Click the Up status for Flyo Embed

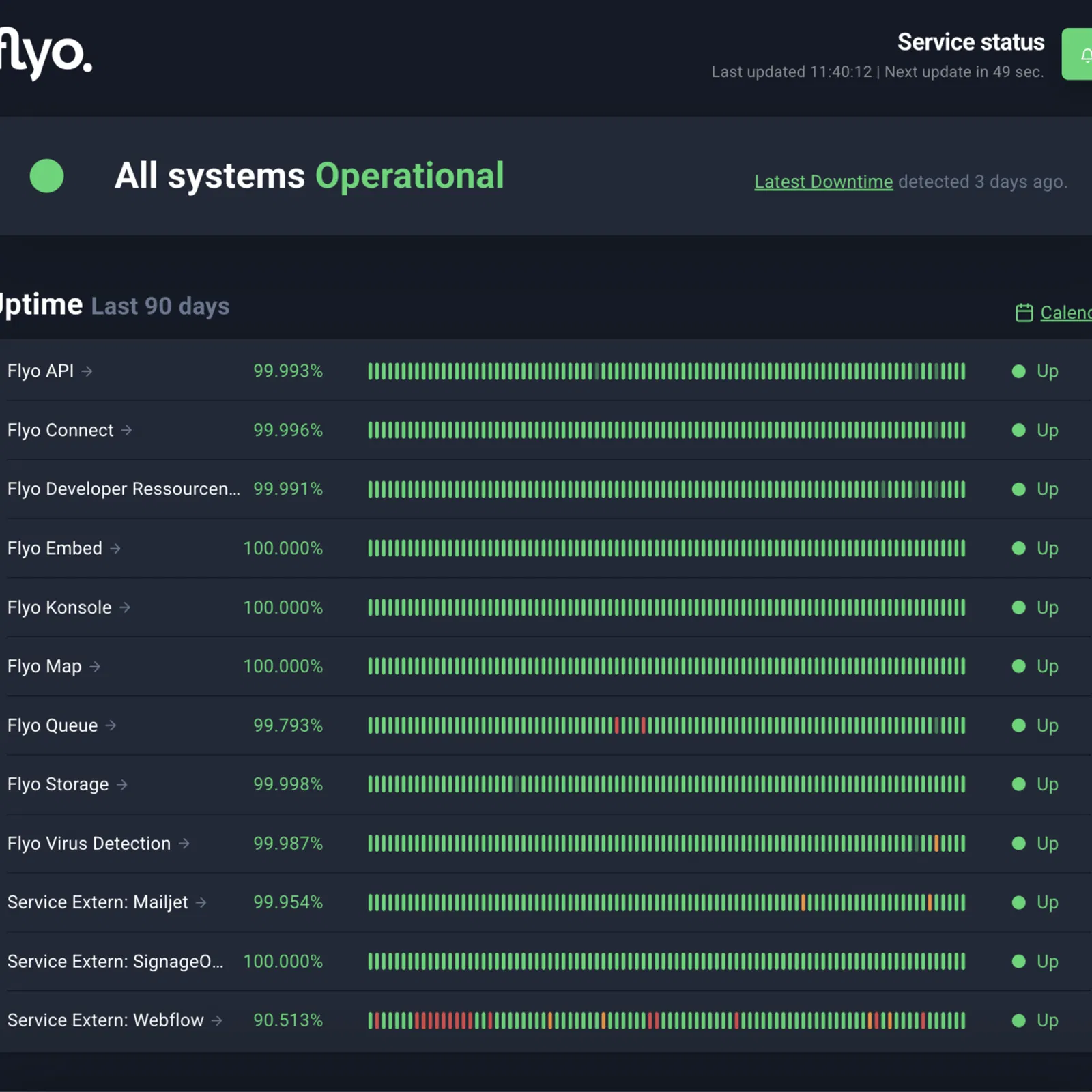coord(1035,548)
